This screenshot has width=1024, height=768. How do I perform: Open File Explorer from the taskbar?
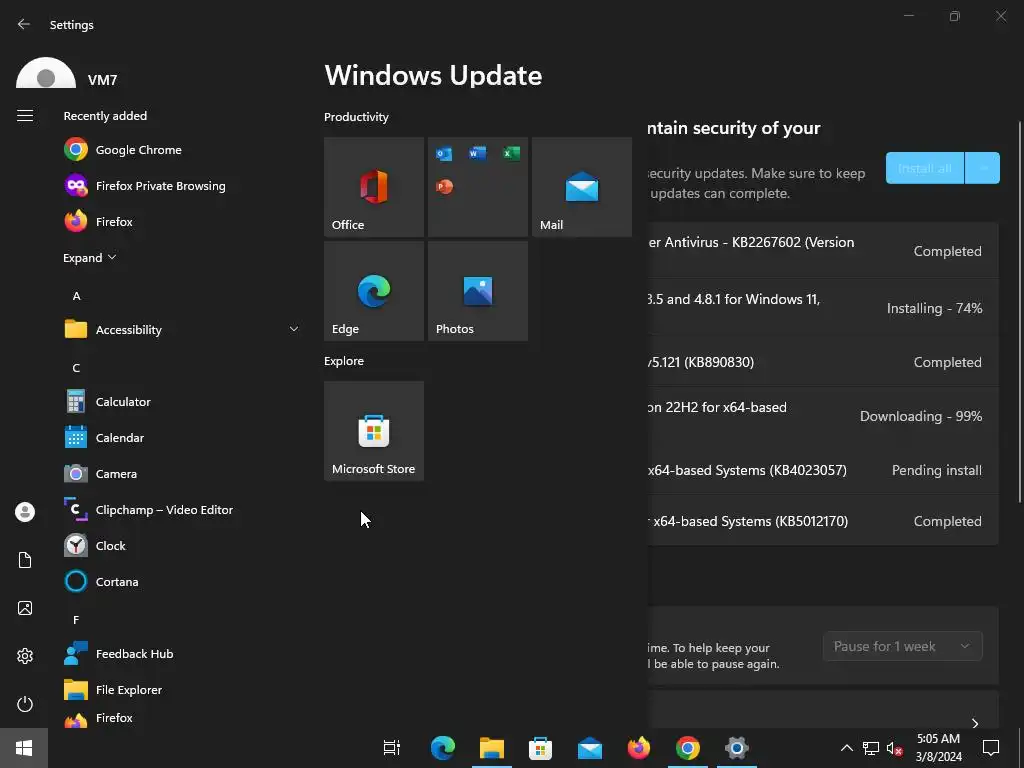click(492, 748)
